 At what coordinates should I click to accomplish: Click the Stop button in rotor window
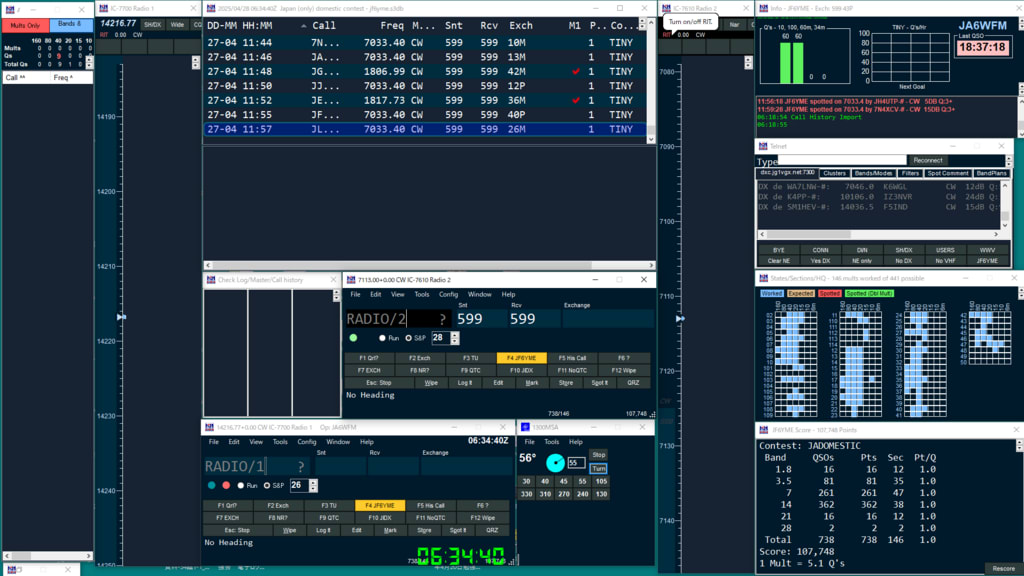pos(598,455)
